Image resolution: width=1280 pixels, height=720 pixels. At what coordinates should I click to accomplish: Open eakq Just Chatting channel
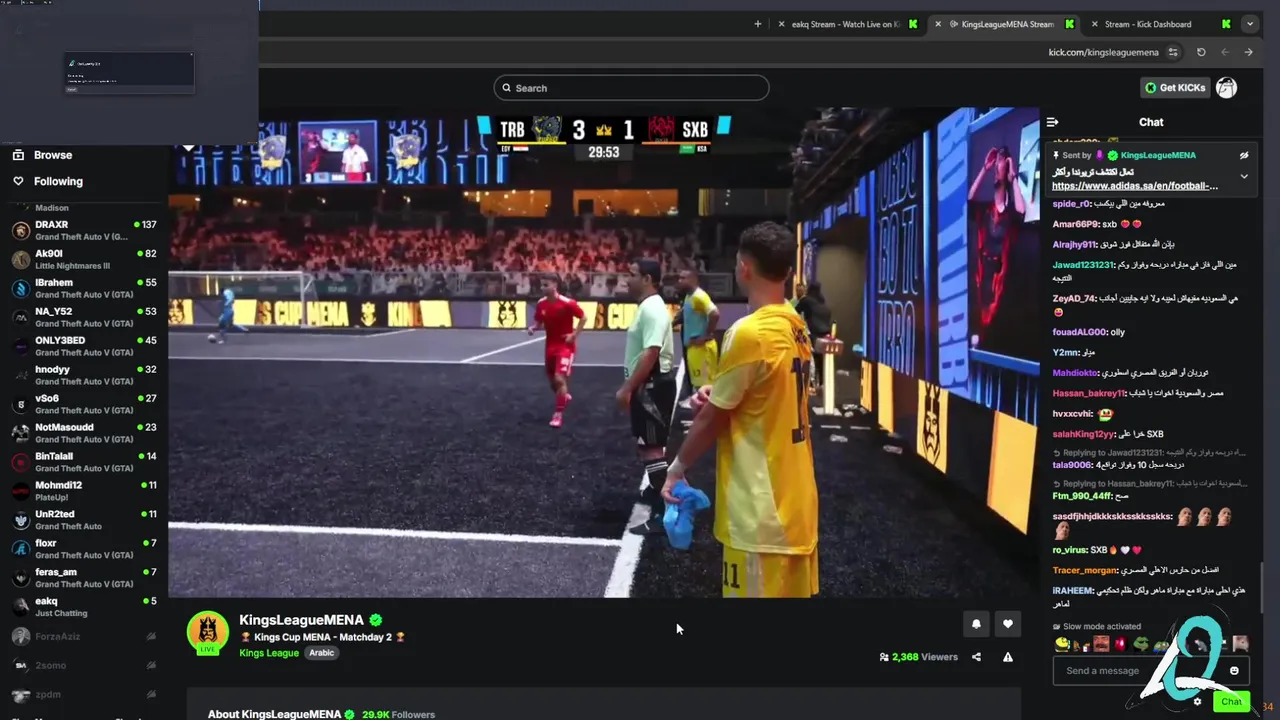pyautogui.click(x=84, y=607)
